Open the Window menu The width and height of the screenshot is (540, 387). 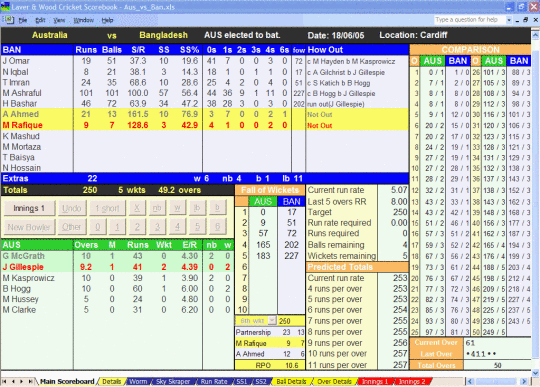[83, 20]
